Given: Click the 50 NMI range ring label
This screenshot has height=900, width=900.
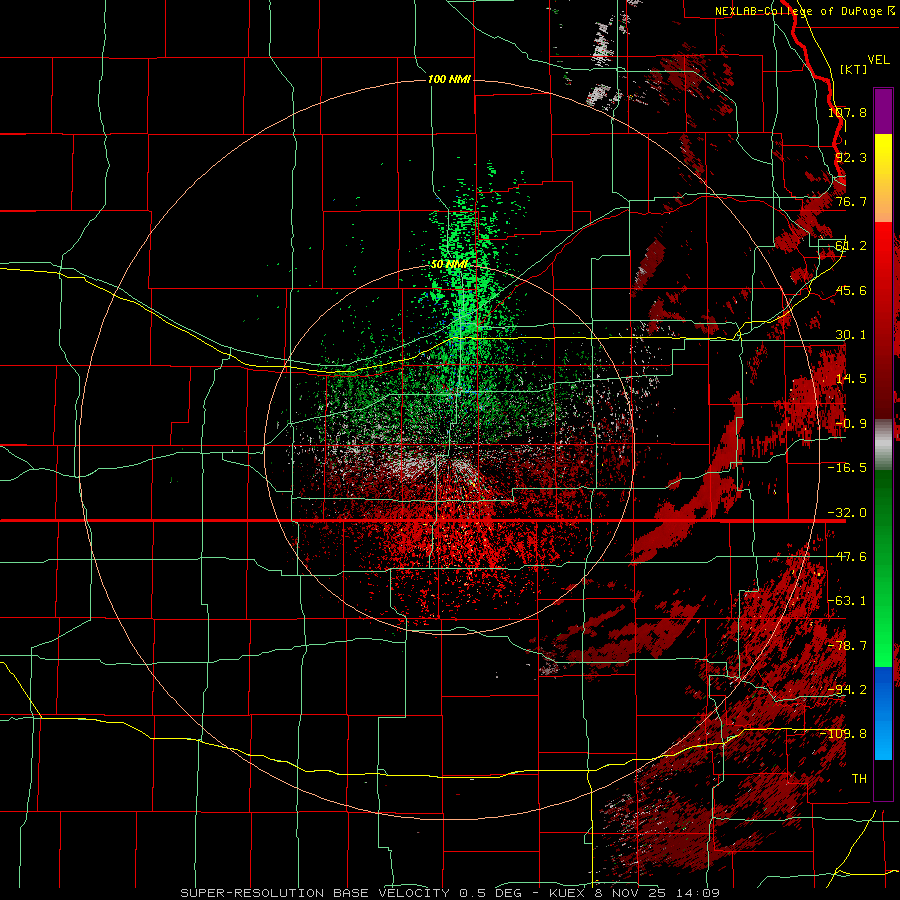Looking at the screenshot, I should coord(449,264).
